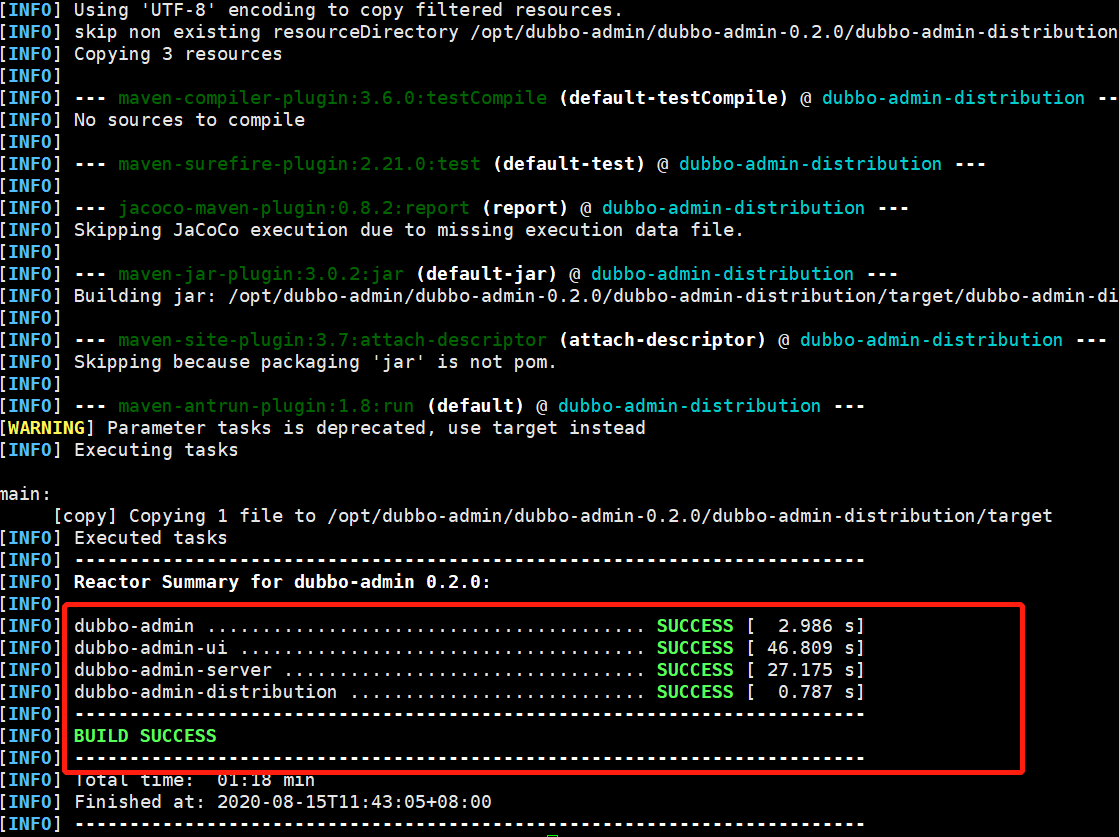Click 'No sources to compile' line
The width and height of the screenshot is (1119, 837).
point(189,120)
